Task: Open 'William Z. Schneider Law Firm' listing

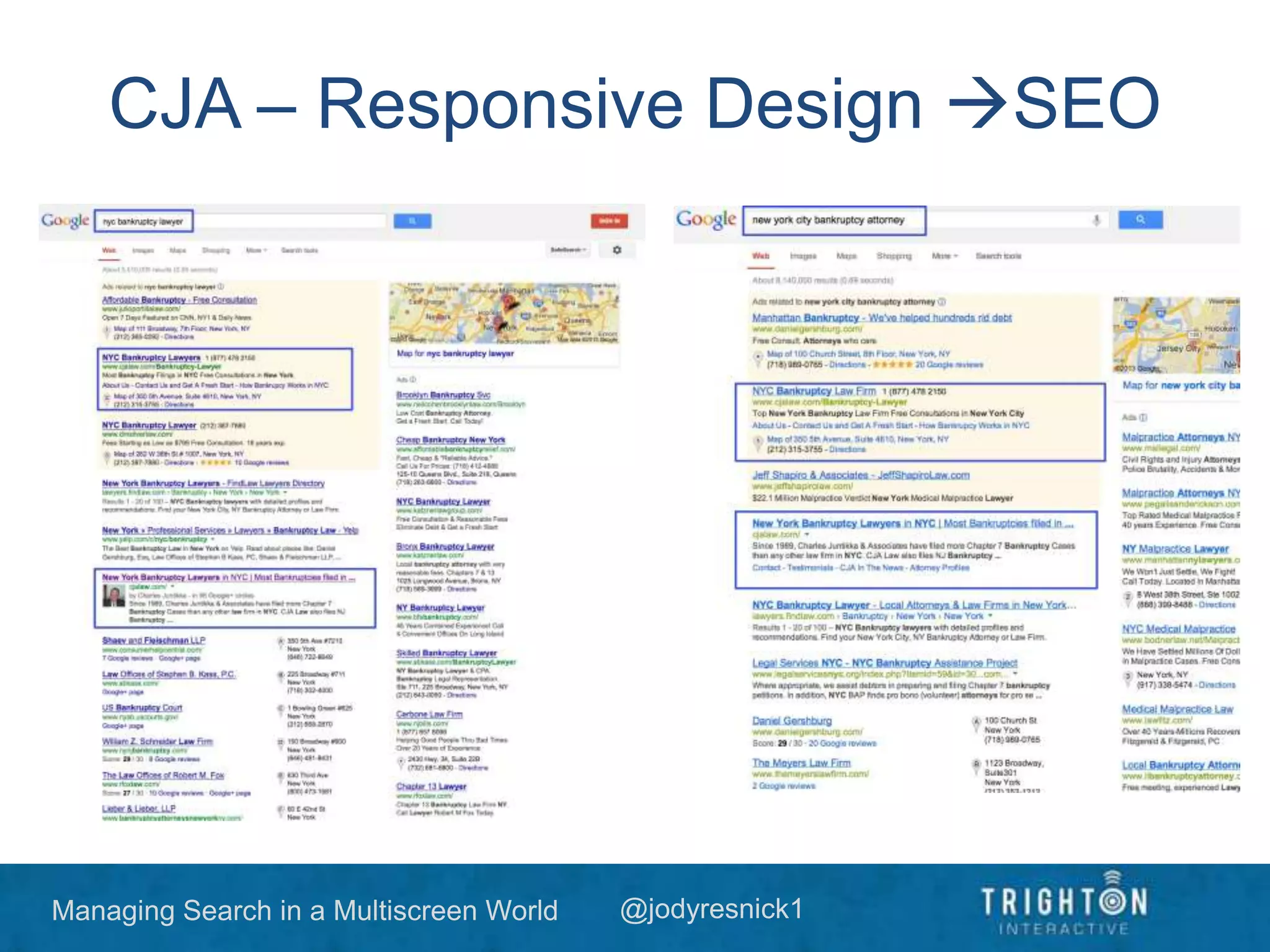Action: [x=158, y=741]
